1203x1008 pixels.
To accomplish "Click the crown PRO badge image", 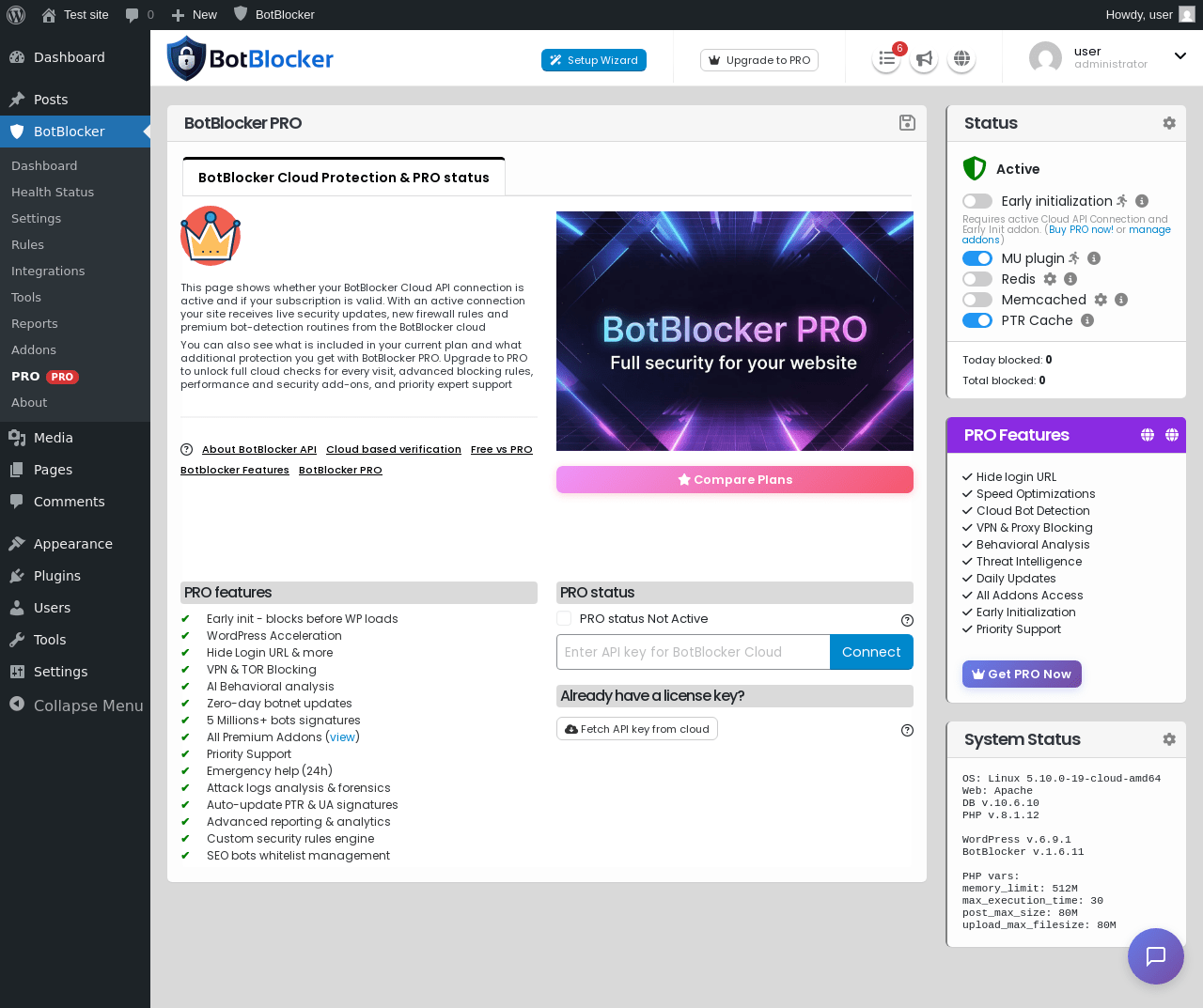I will [x=211, y=236].
